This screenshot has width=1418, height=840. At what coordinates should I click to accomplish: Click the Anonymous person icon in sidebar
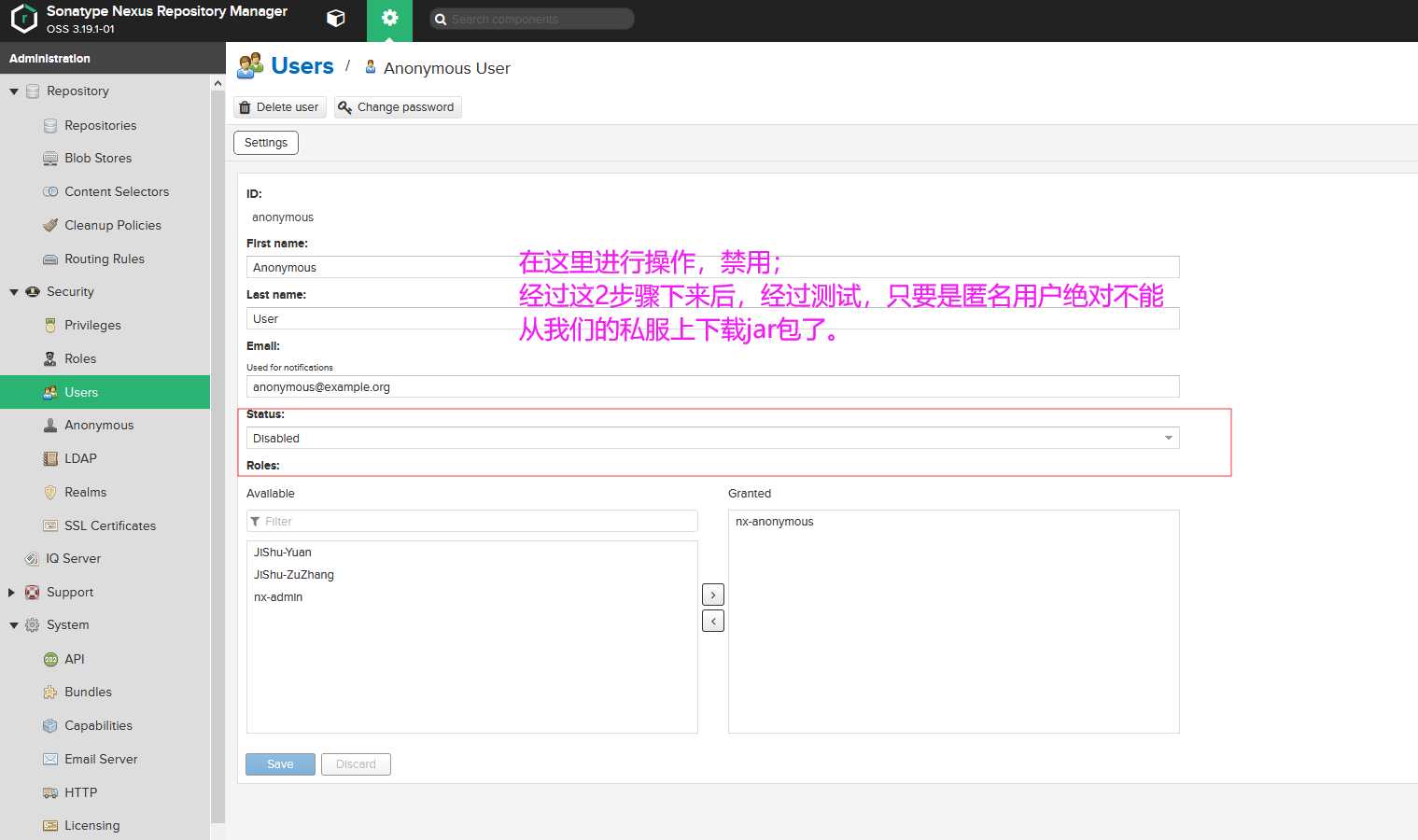coord(50,425)
